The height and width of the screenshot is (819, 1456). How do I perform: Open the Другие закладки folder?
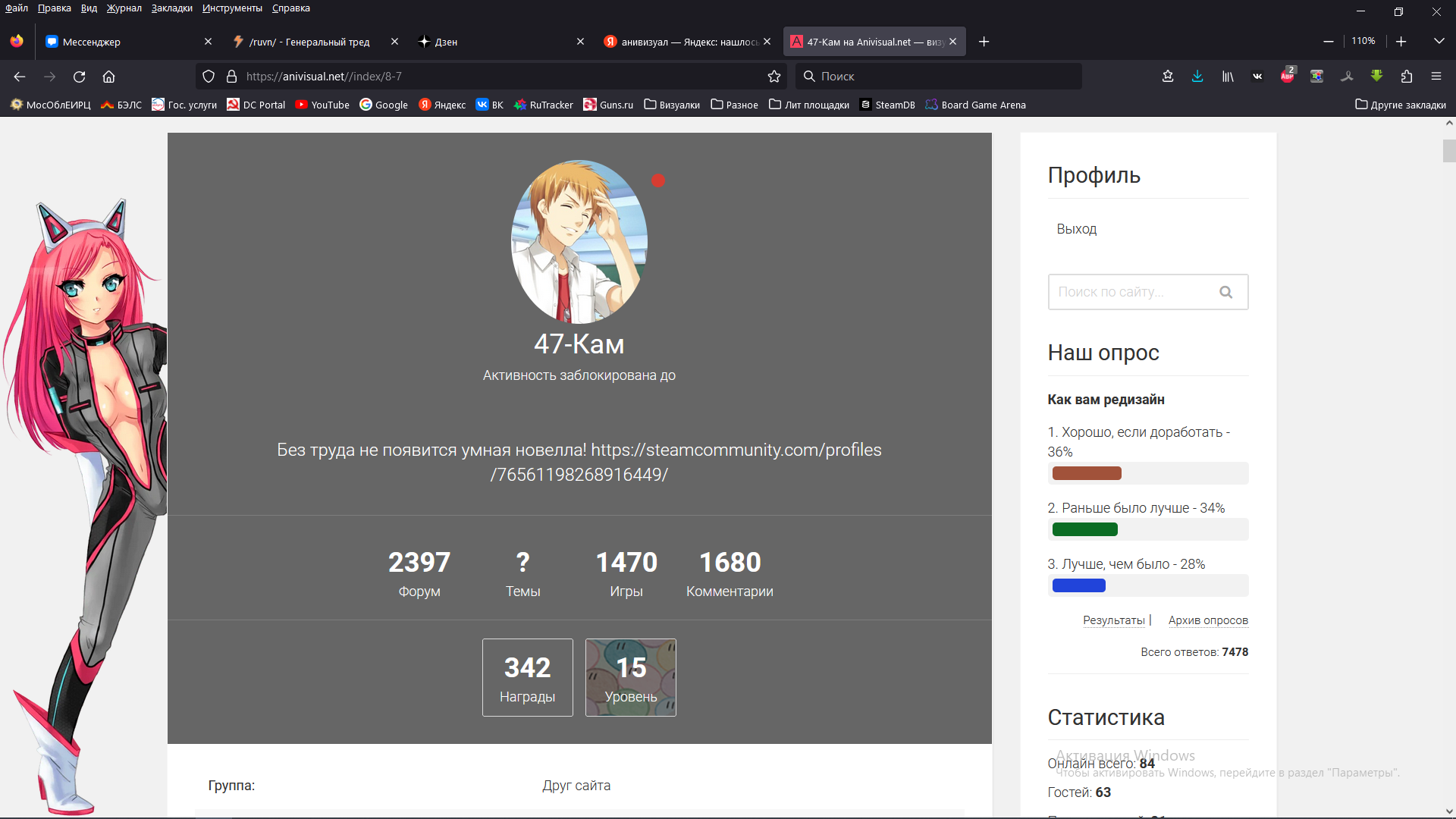(x=1400, y=105)
